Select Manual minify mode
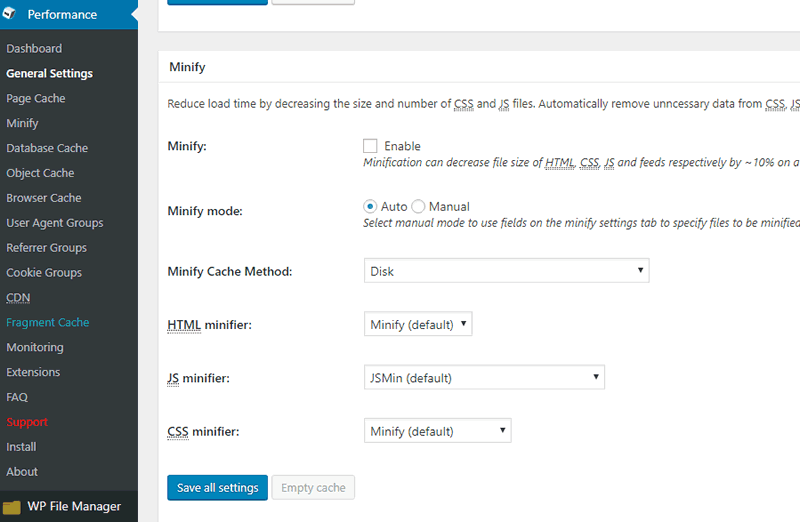This screenshot has width=800, height=522. pyautogui.click(x=418, y=207)
